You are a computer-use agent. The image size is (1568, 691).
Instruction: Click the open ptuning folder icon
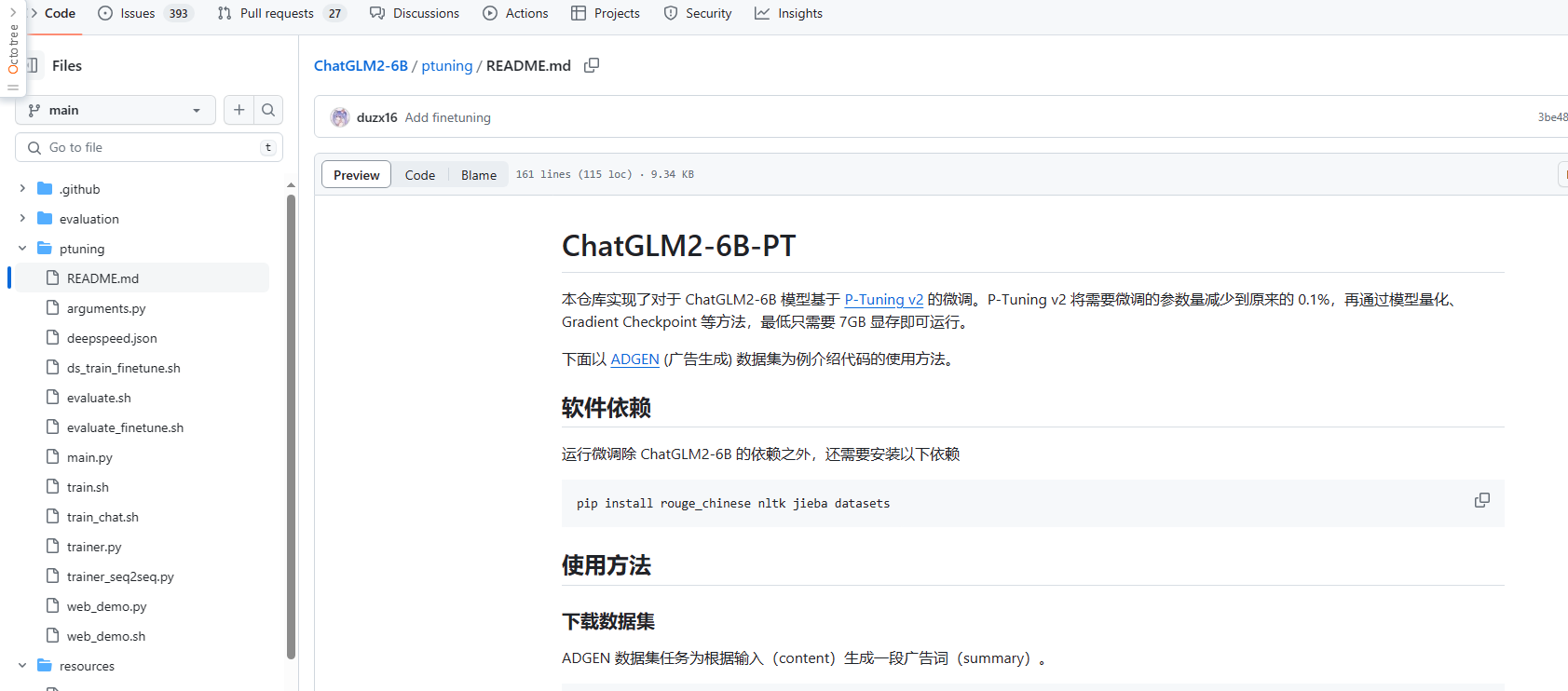coord(45,249)
